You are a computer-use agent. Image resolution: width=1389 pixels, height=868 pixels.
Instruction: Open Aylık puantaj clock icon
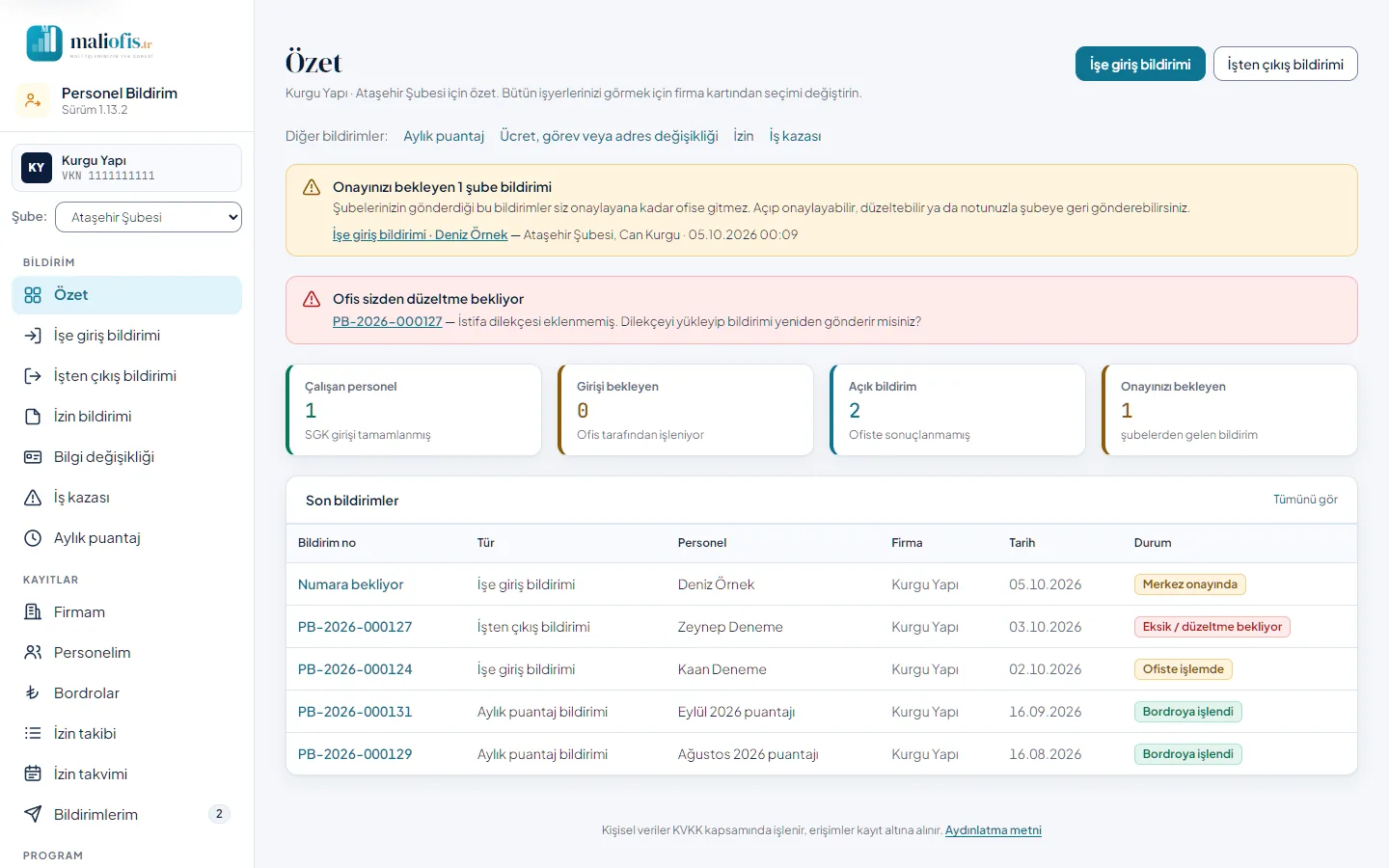point(33,538)
